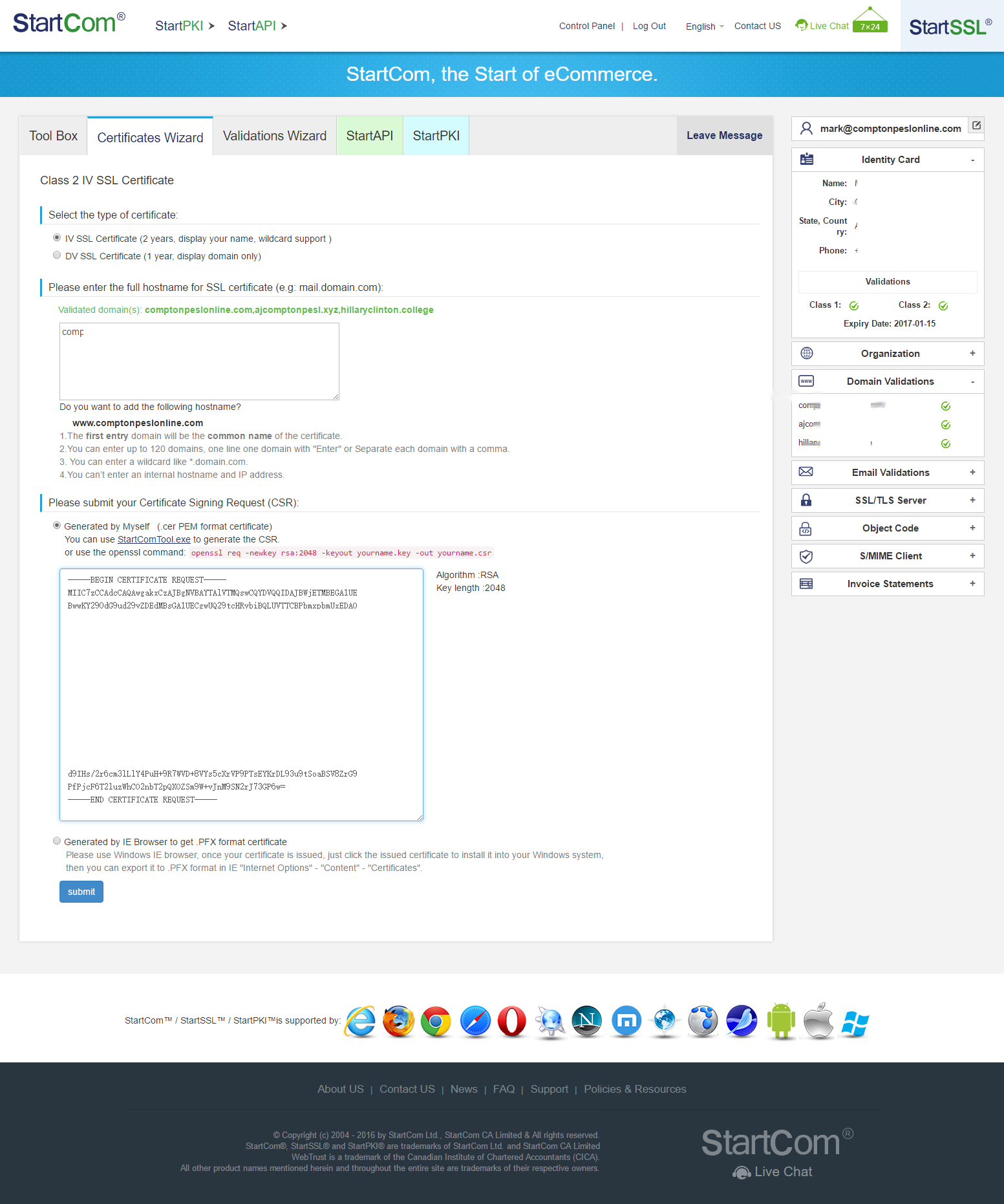Click the S/MIME Client shield icon
Viewport: 1004px width, 1204px height.
806,556
